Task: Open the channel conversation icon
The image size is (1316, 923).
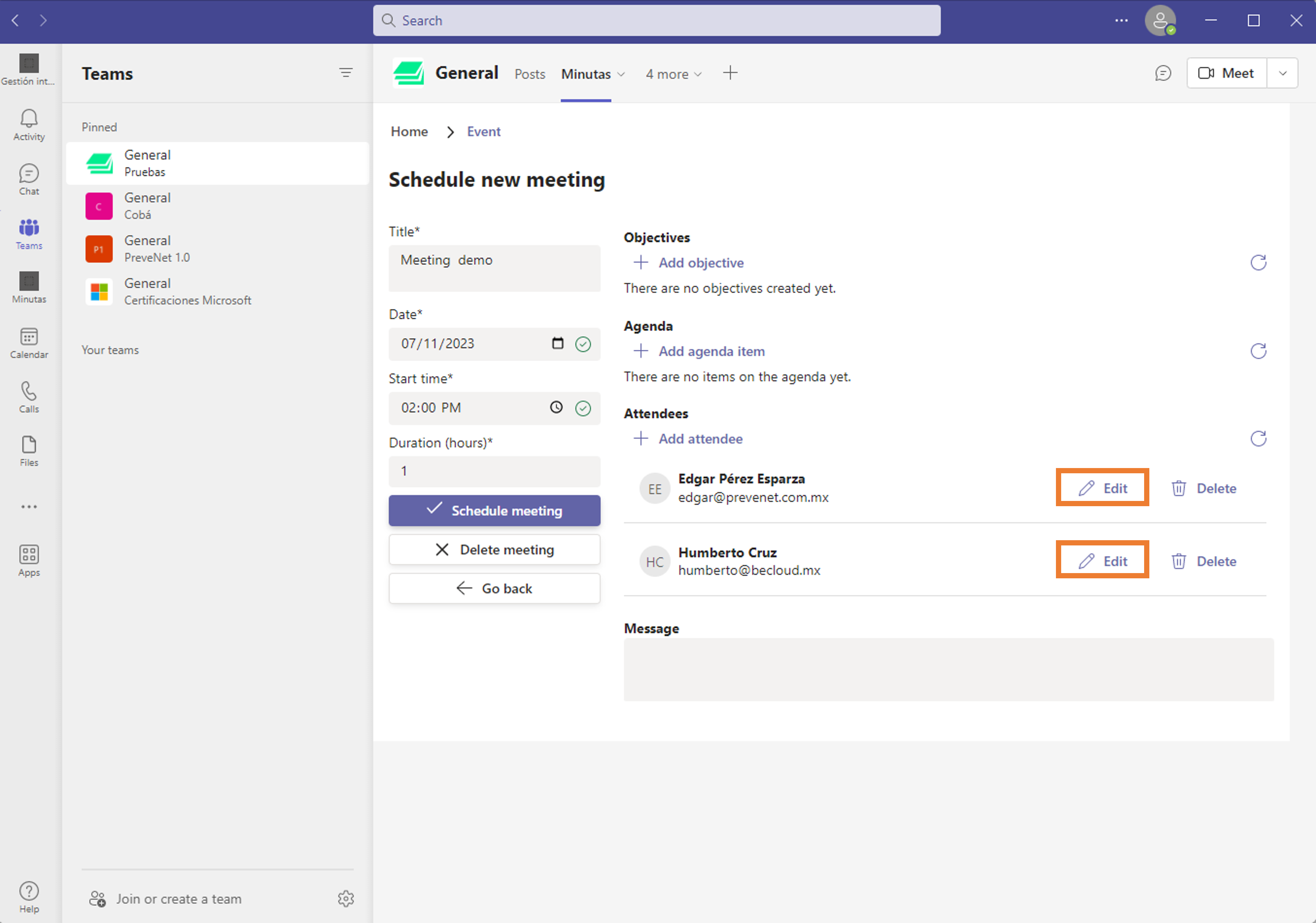Action: [1162, 73]
